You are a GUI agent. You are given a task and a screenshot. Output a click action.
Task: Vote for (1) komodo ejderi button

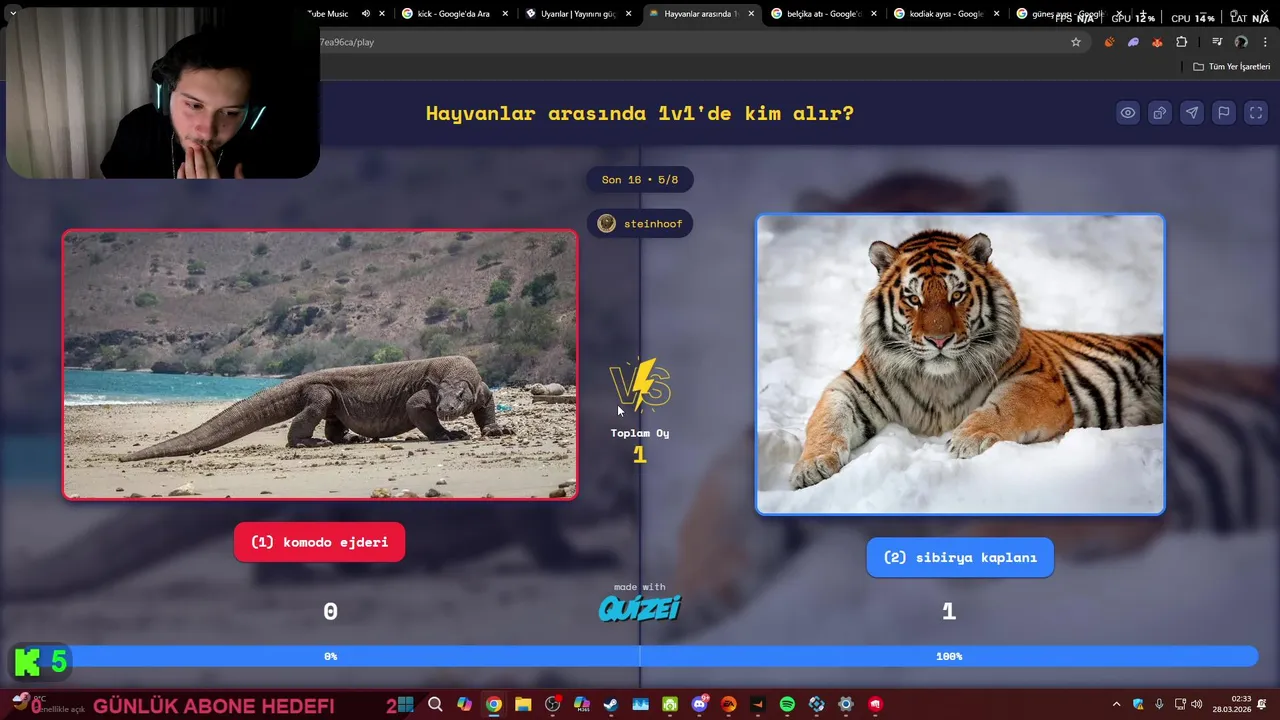pos(320,542)
